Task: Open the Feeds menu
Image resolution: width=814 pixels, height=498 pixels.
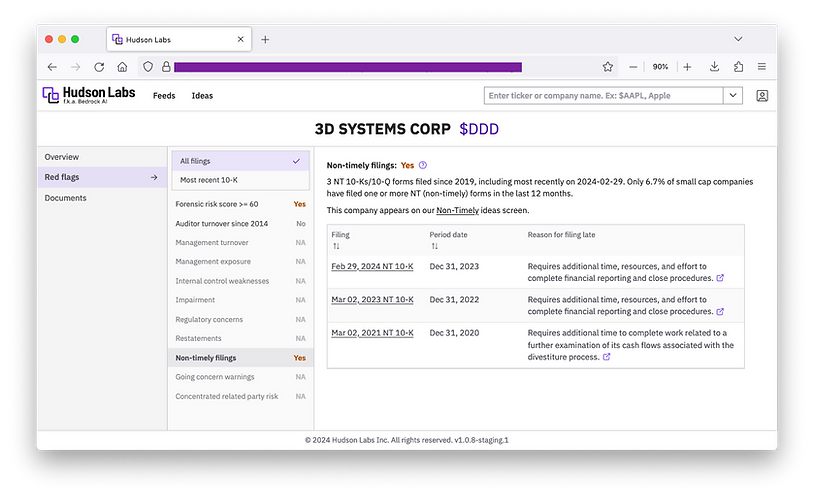Action: [x=164, y=96]
